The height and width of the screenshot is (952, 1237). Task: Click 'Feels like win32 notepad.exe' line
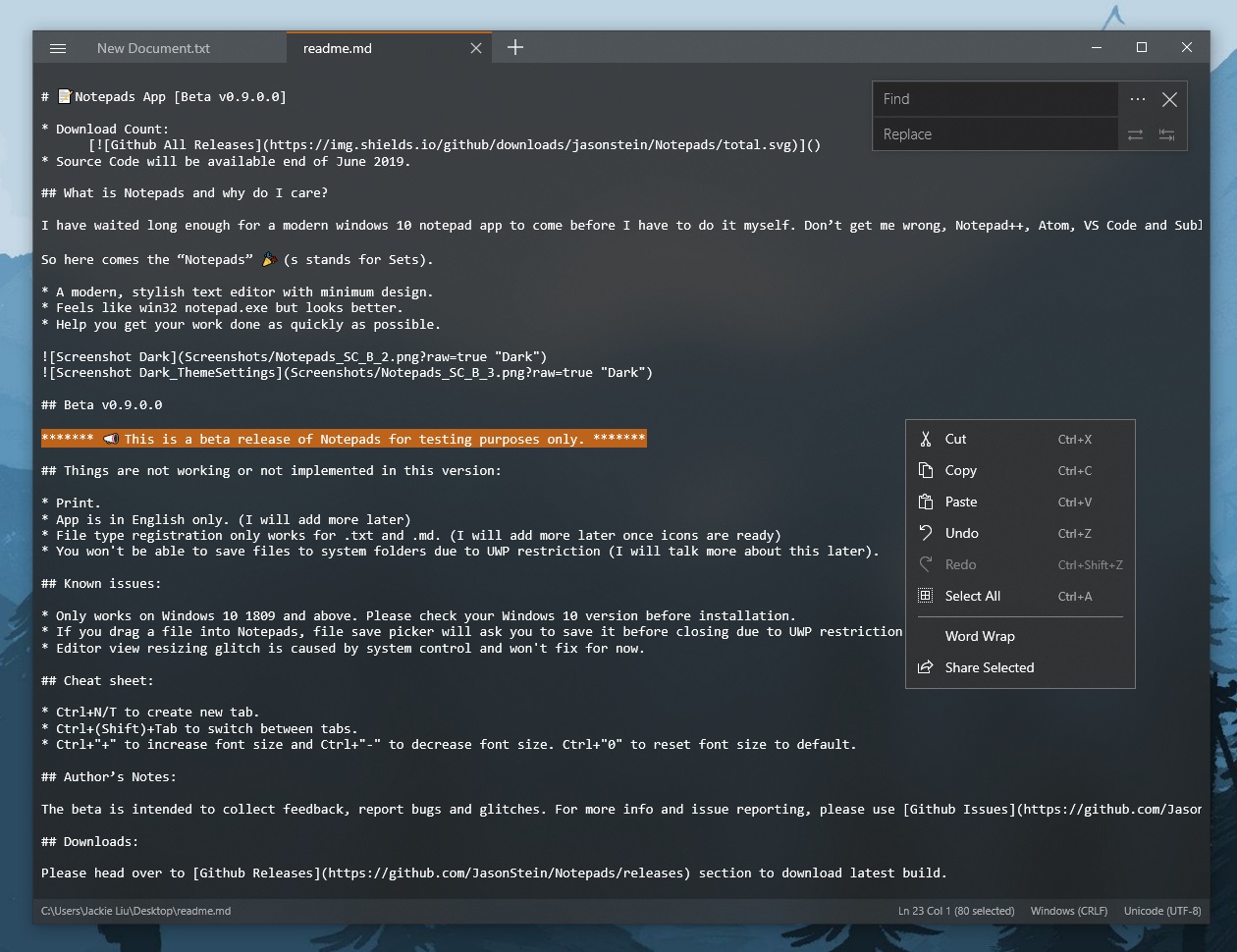pos(222,308)
